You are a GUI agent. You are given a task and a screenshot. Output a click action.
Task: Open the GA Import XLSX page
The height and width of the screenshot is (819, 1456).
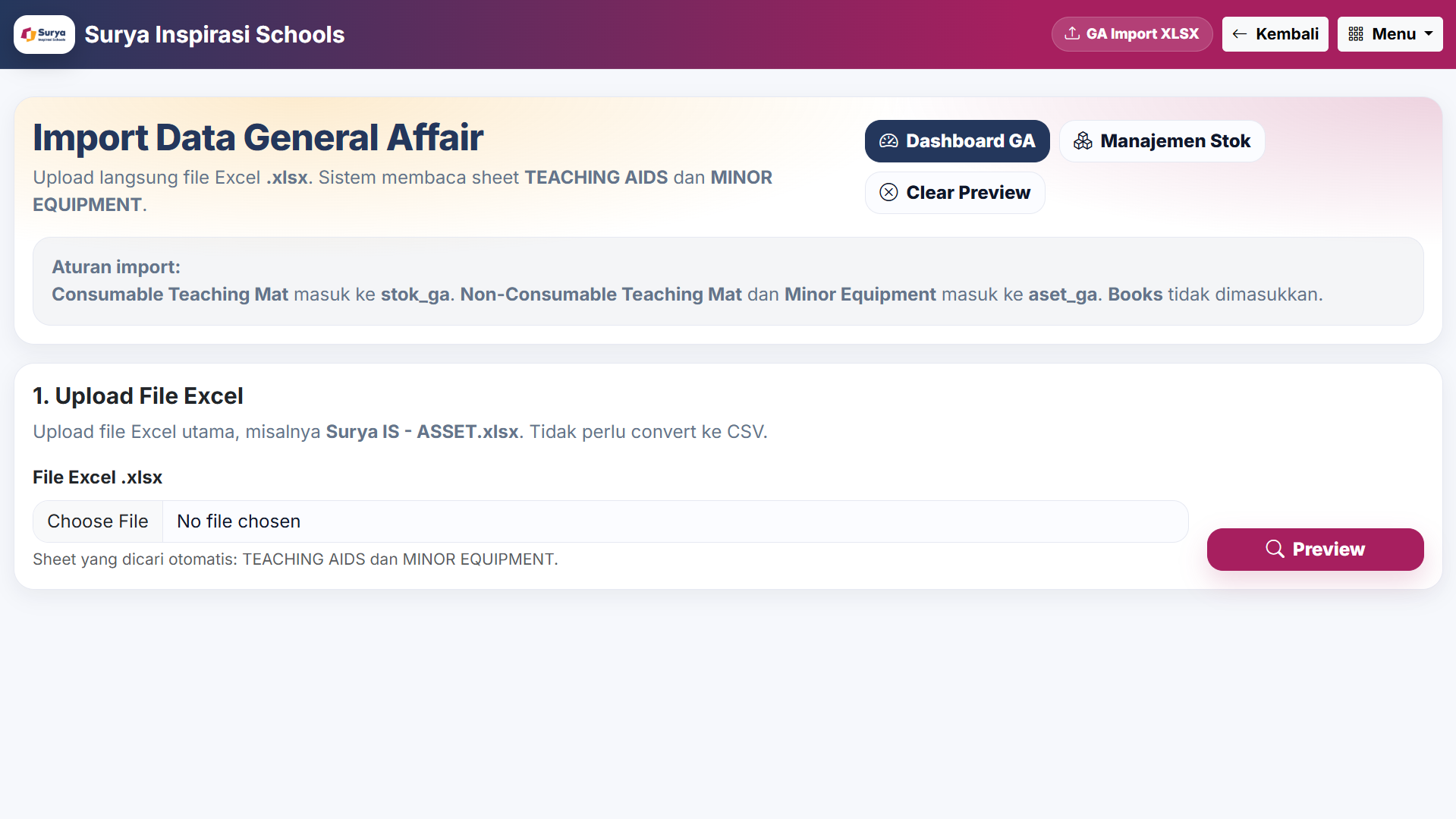point(1132,34)
